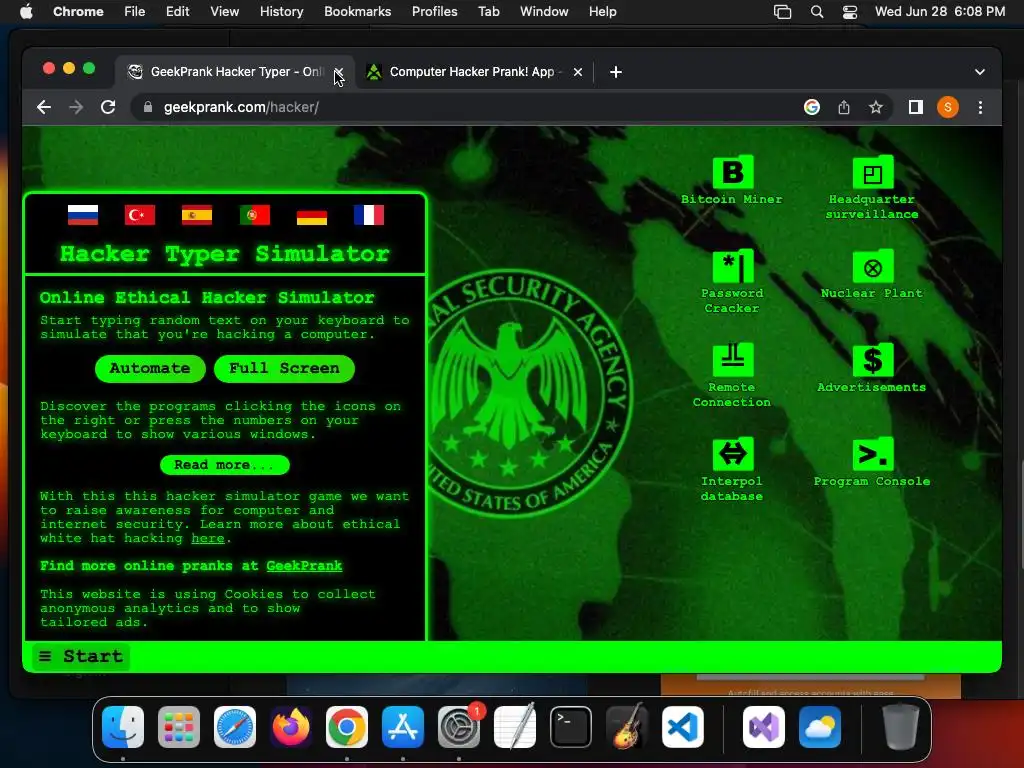The height and width of the screenshot is (768, 1024).
Task: Select the Spanish flag language
Action: [x=197, y=215]
